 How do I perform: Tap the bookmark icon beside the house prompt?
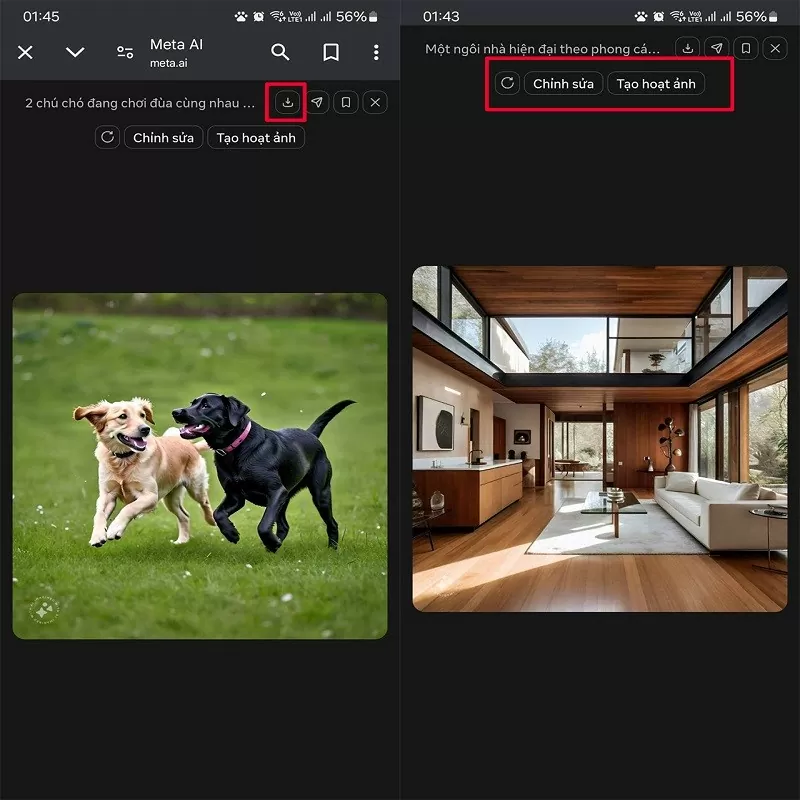[x=746, y=47]
